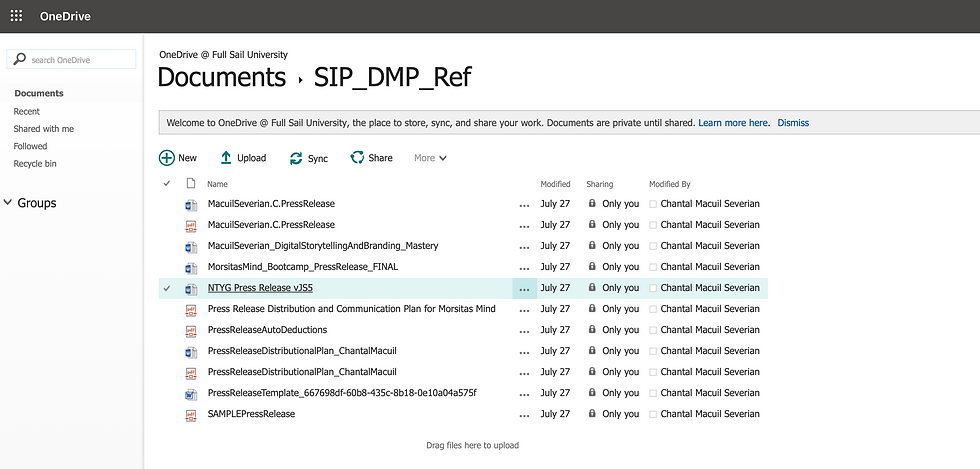Click PDF icon for PressReleaseAutoDeductions
This screenshot has width=980, height=469.
coord(191,331)
